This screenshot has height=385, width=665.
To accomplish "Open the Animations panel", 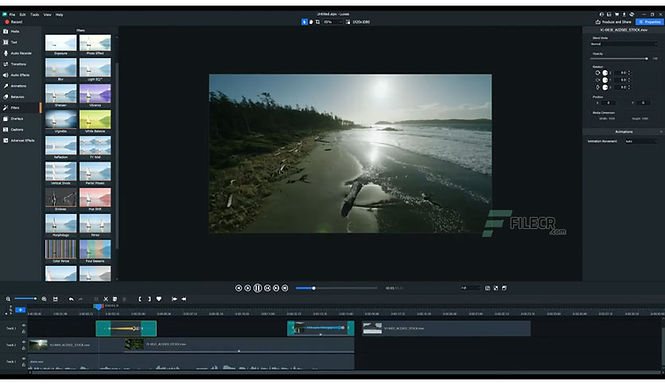I will coord(16,86).
